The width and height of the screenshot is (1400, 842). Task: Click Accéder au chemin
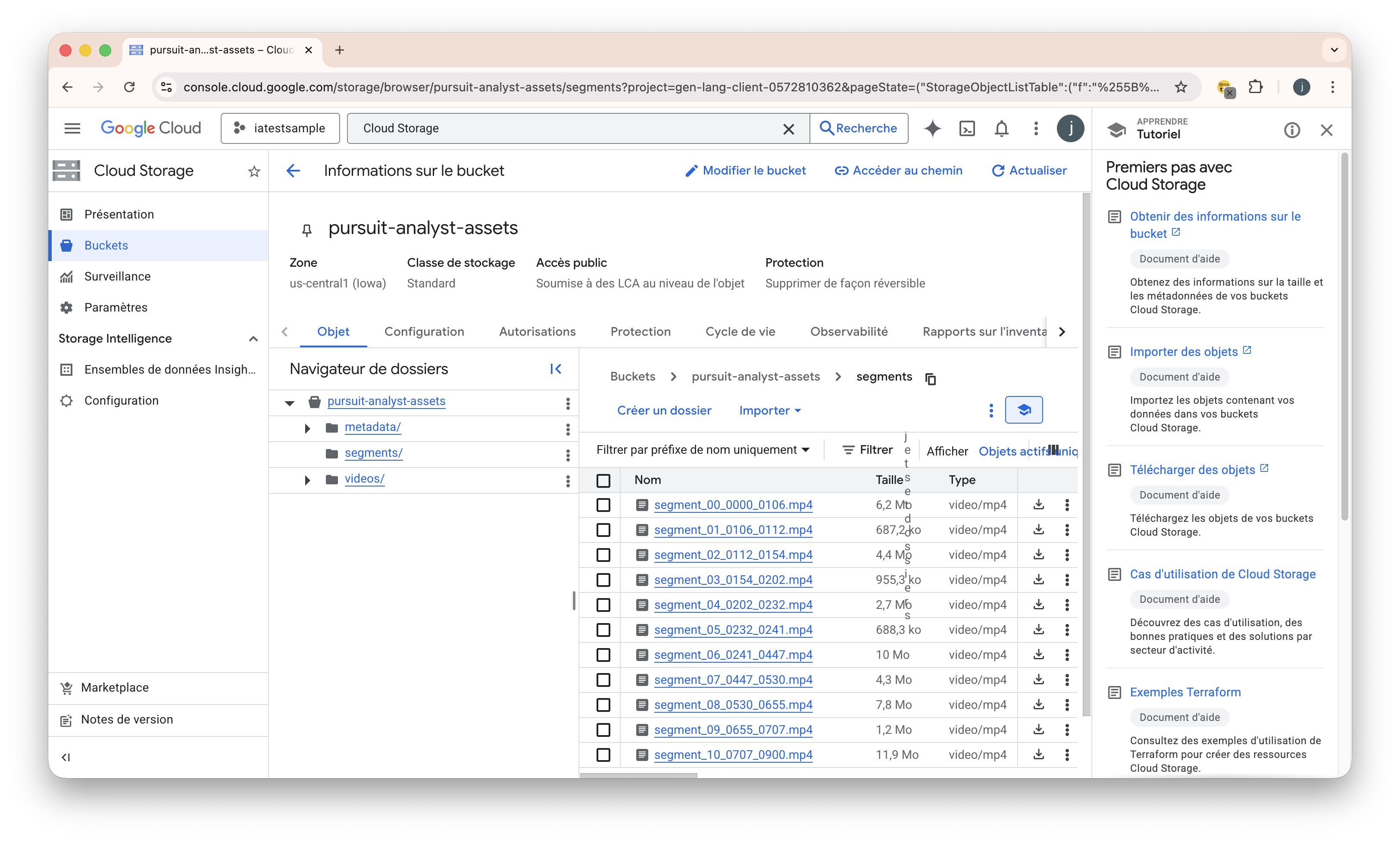pyautogui.click(x=898, y=170)
